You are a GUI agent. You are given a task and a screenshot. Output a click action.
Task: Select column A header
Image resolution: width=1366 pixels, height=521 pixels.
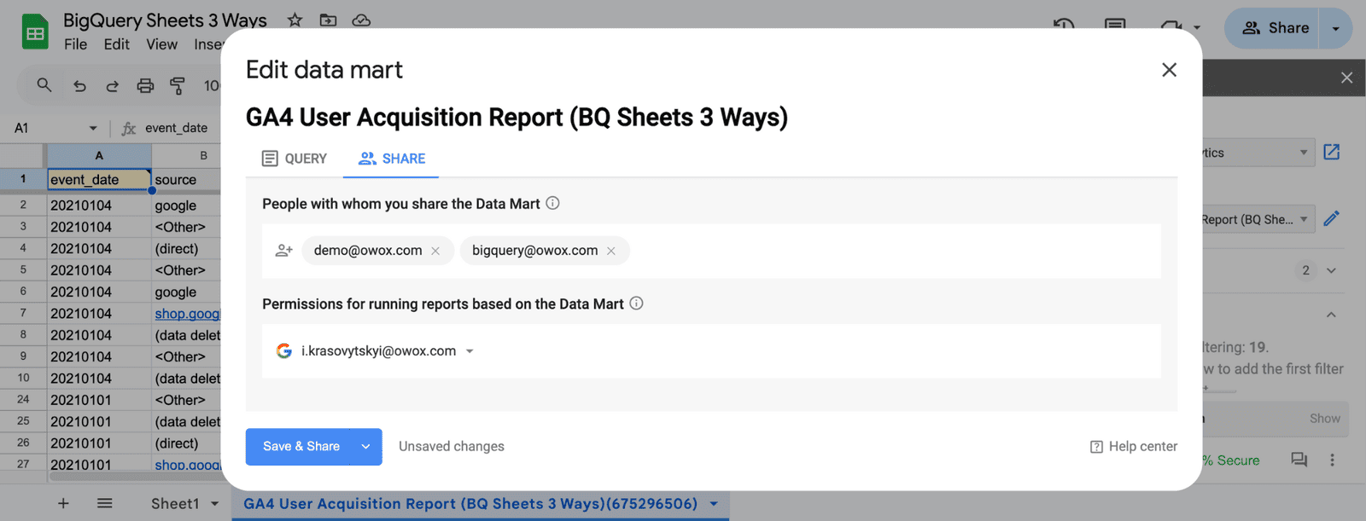click(99, 155)
